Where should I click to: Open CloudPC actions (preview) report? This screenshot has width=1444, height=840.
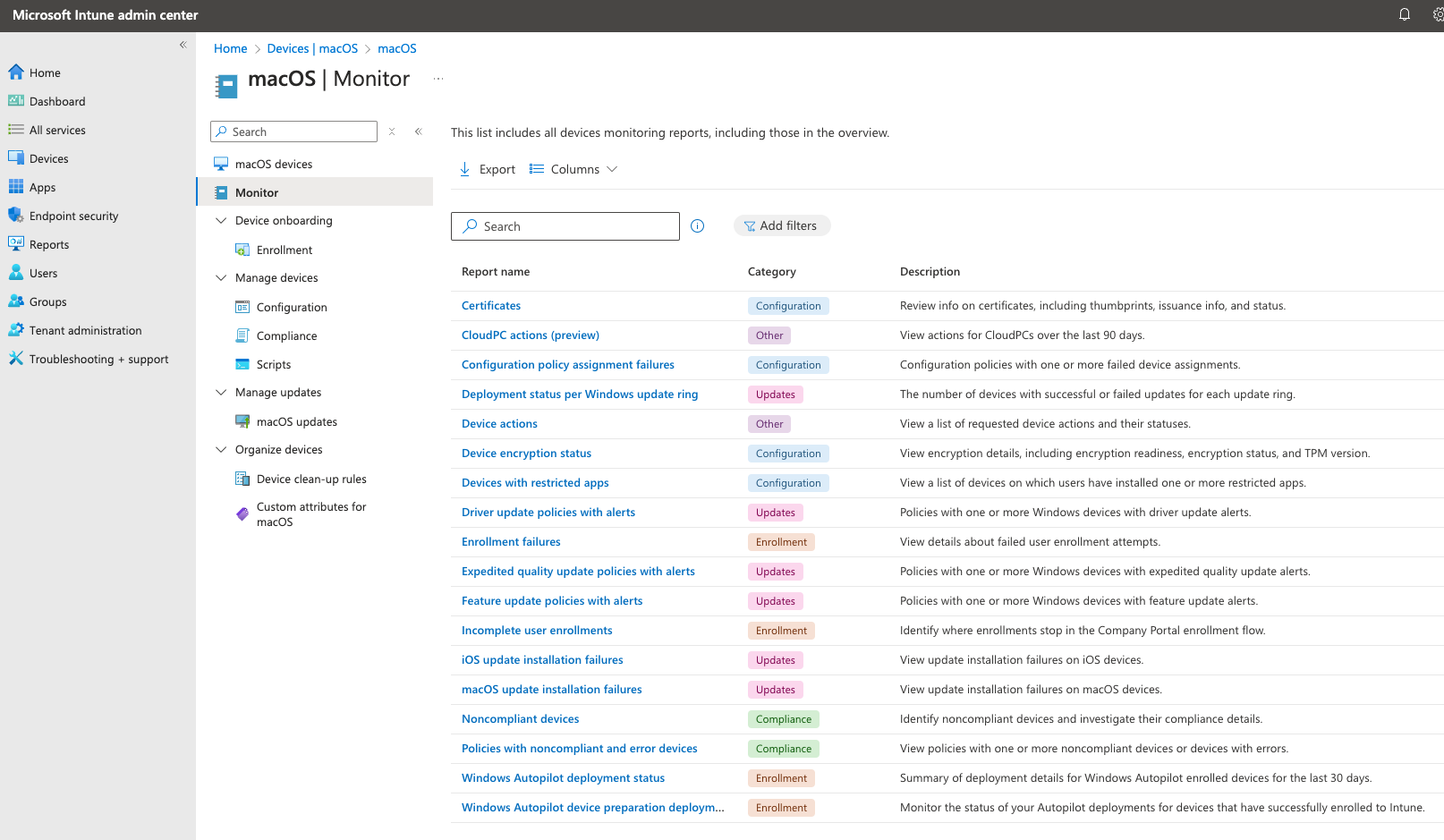tap(531, 335)
